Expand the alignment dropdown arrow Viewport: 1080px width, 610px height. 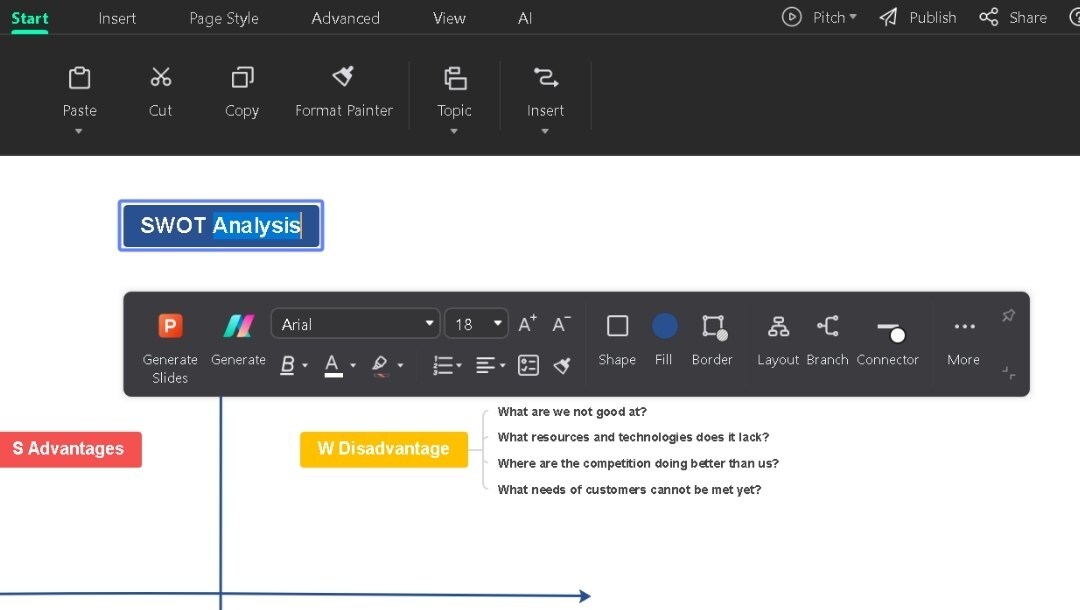click(x=502, y=366)
